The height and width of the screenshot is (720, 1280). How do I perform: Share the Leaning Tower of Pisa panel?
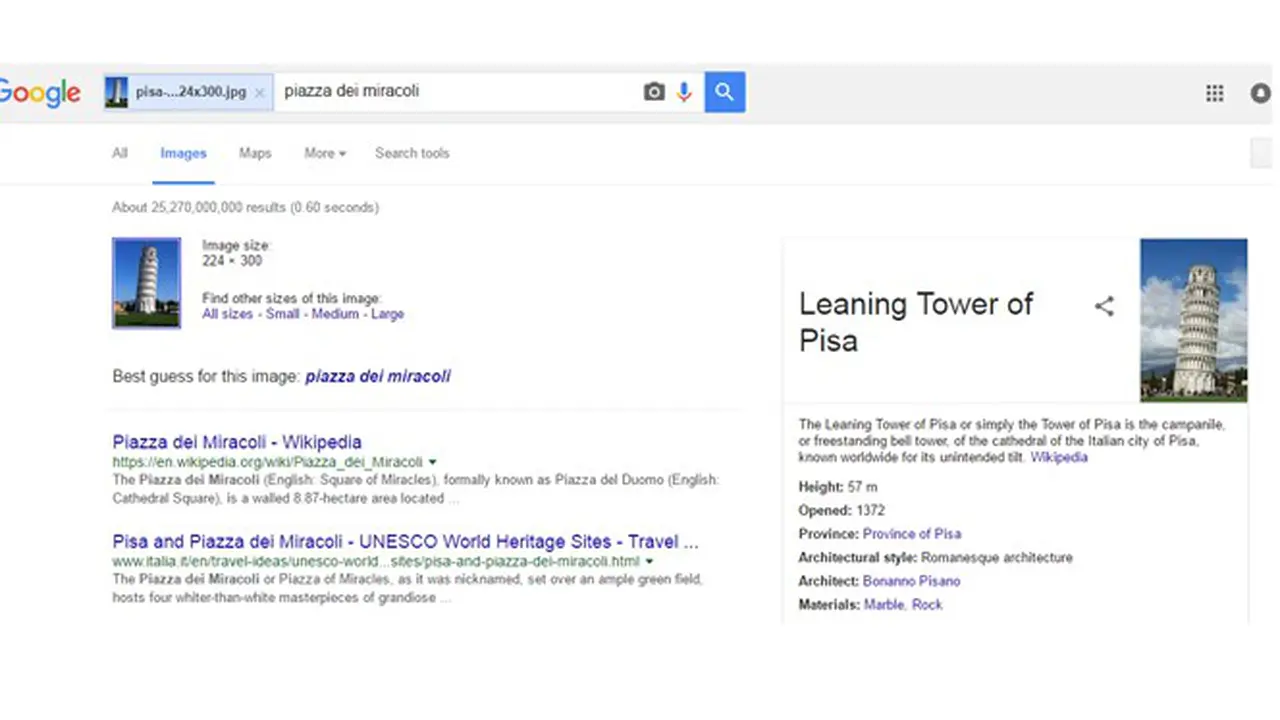point(1104,306)
